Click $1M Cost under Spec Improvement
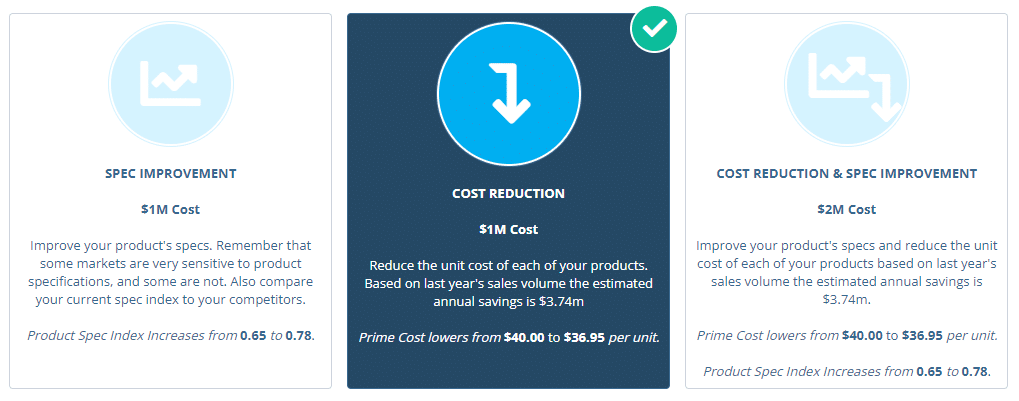The height and width of the screenshot is (401, 1019). coord(171,209)
